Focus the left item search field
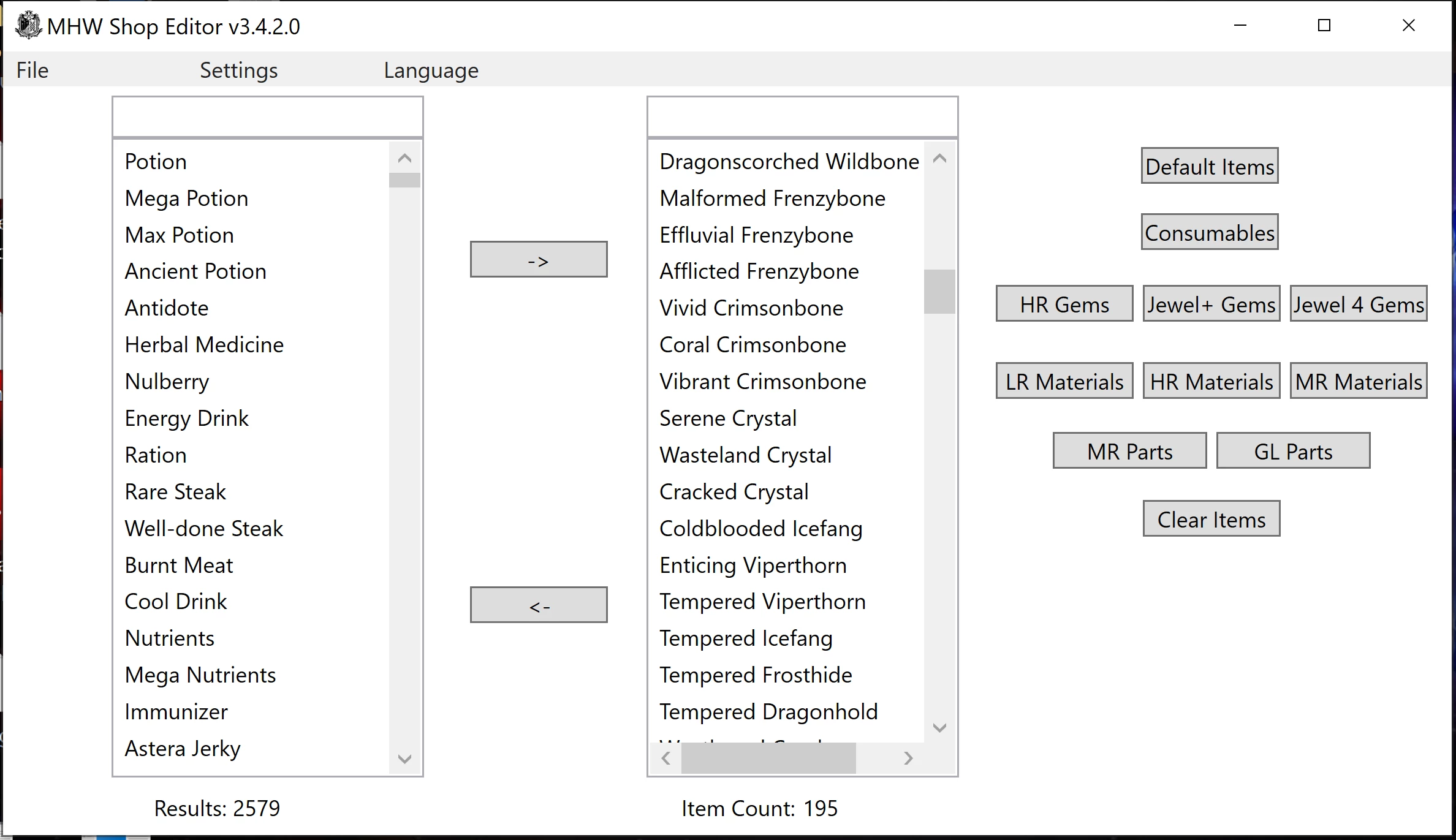This screenshot has height=840, width=1456. pyautogui.click(x=268, y=117)
